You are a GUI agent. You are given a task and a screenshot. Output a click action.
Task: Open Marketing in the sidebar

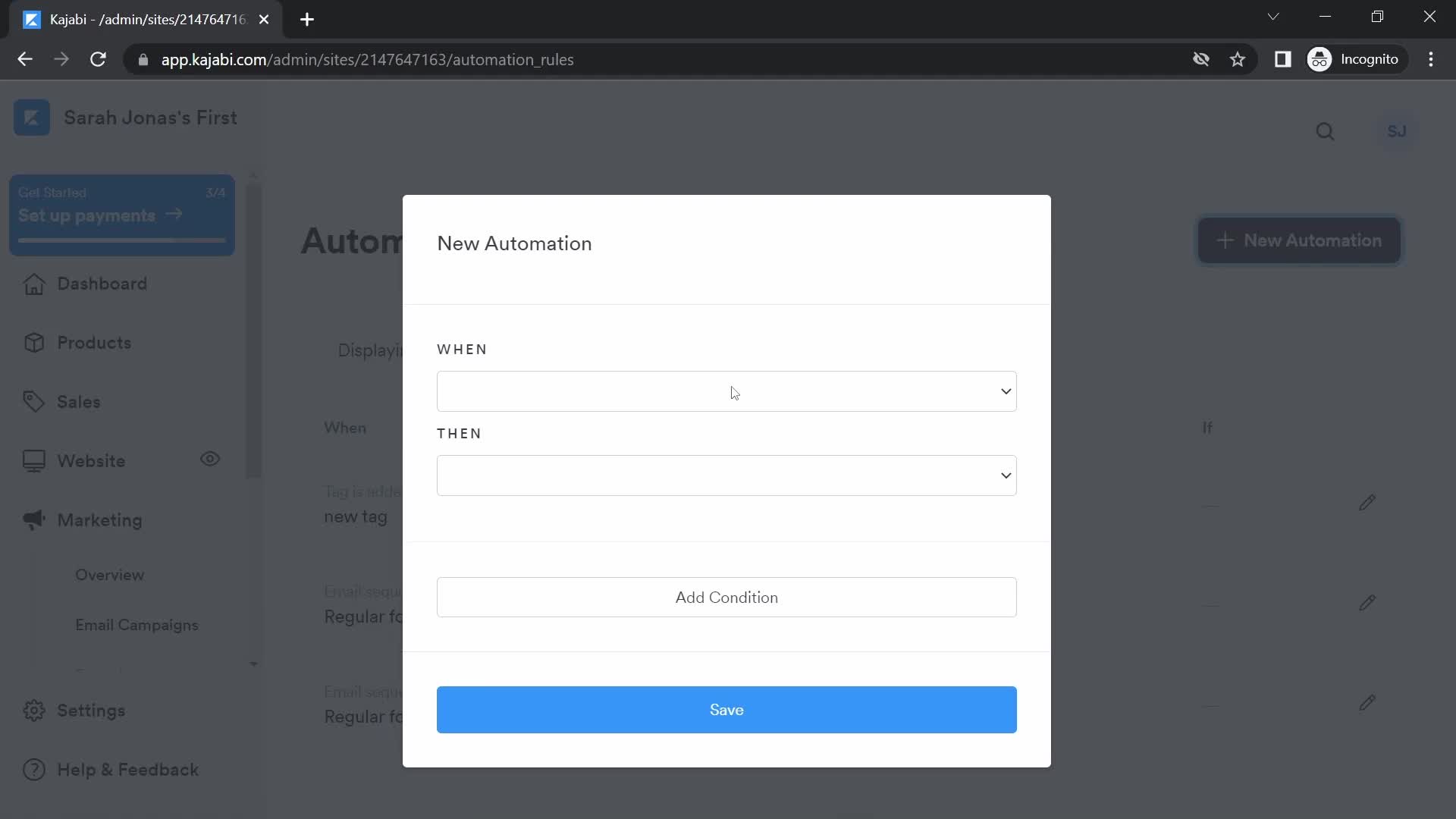click(99, 520)
